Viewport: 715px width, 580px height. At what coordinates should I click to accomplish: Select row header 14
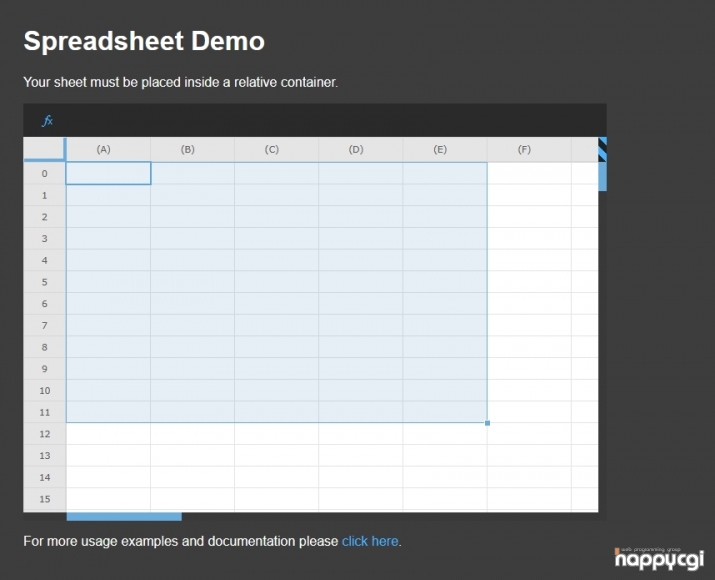45,477
